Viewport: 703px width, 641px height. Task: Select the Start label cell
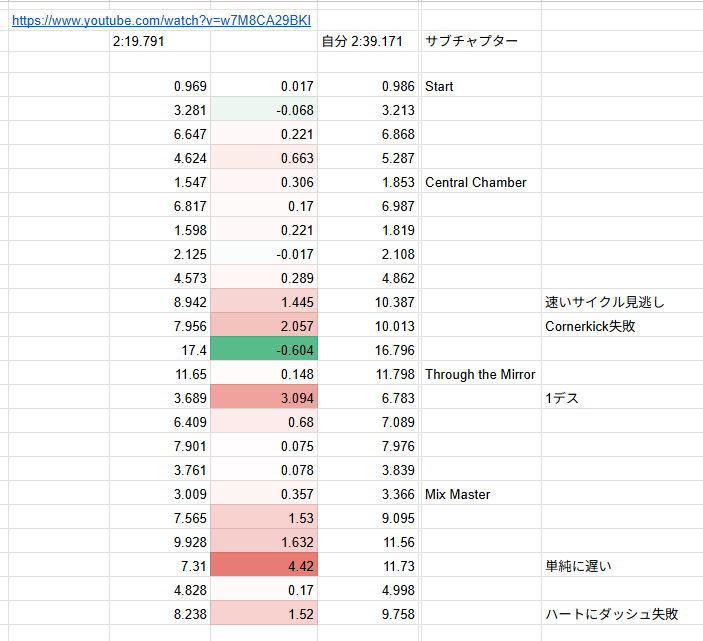481,86
